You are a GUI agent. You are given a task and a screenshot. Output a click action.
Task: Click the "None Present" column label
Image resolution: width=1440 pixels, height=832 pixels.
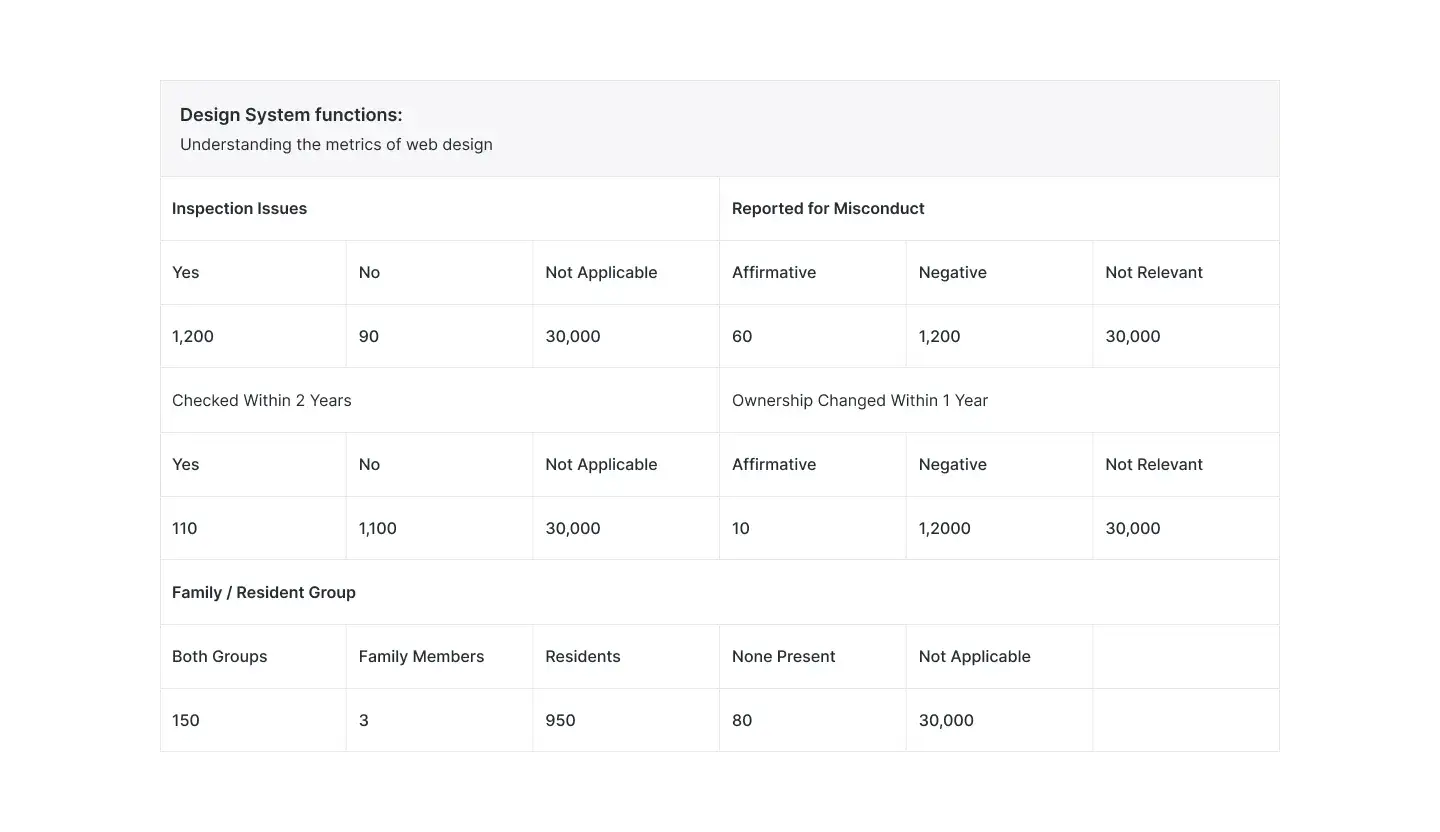[x=784, y=656]
